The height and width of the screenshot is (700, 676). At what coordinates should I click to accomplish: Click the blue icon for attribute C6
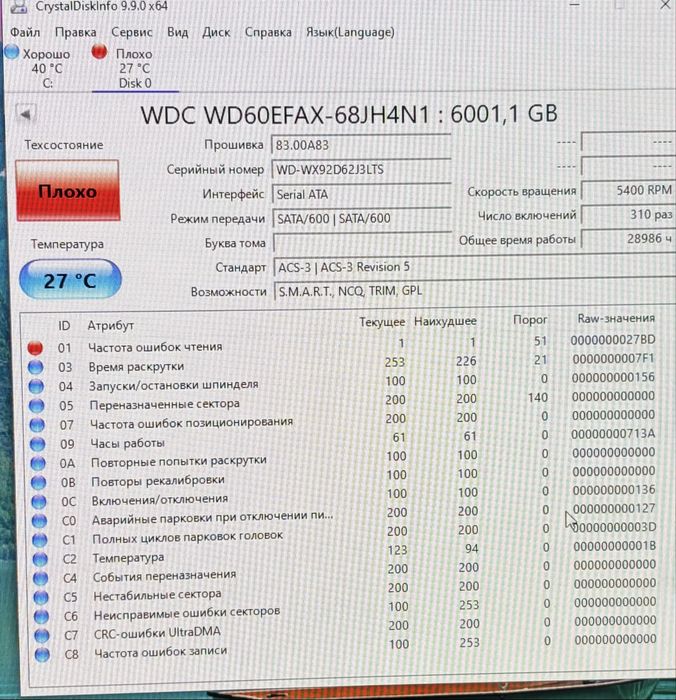pyautogui.click(x=42, y=617)
